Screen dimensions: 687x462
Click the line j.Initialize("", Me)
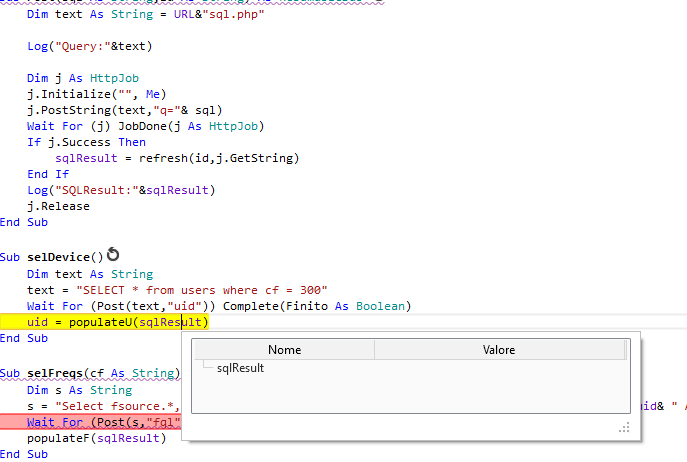97,94
